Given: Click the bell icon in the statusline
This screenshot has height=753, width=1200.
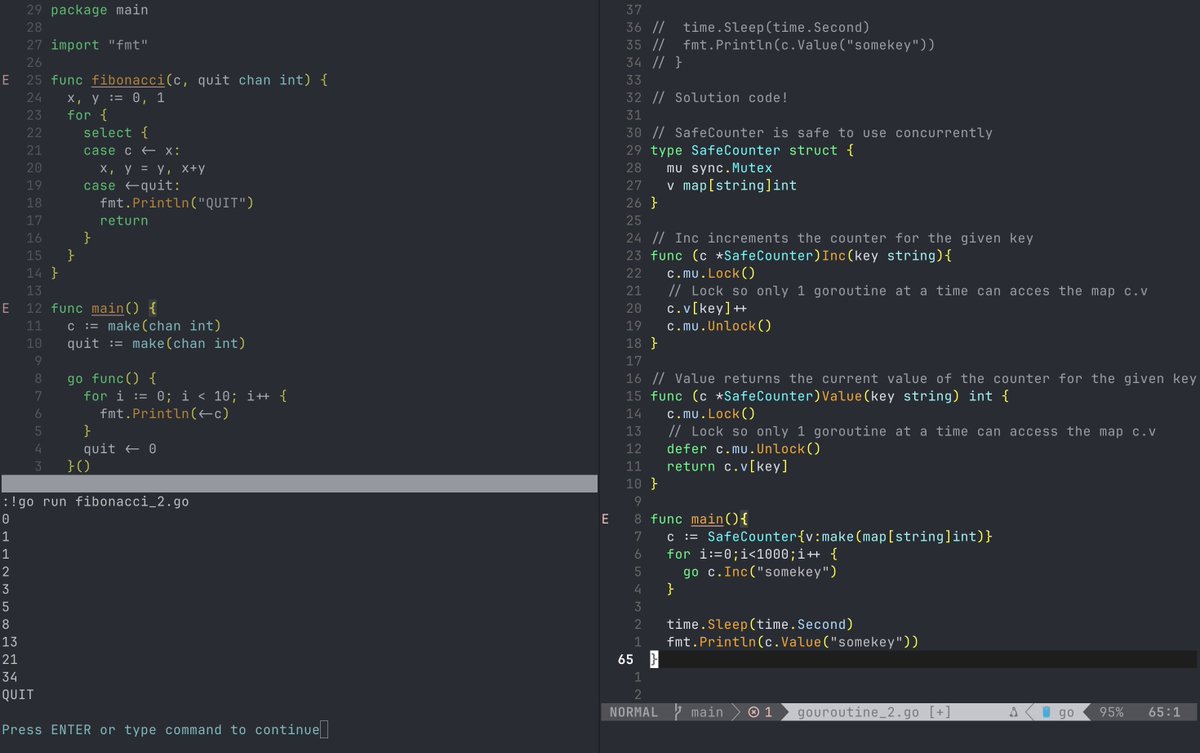Looking at the screenshot, I should [x=1013, y=712].
